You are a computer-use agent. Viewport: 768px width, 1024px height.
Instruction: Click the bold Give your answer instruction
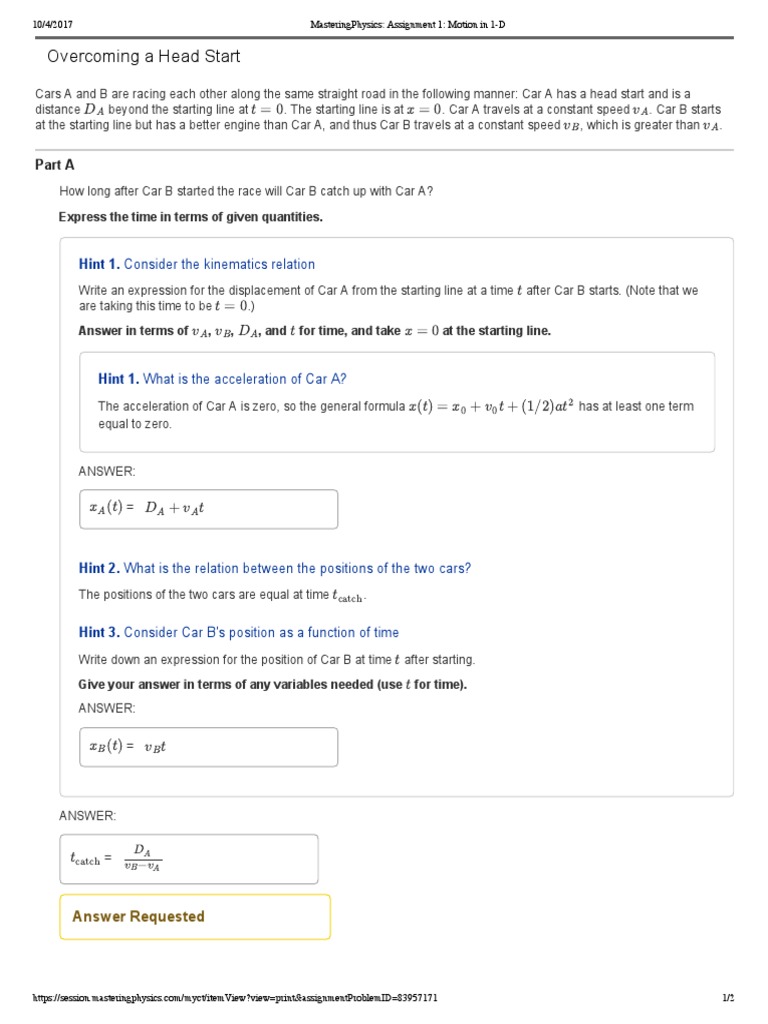[x=273, y=684]
